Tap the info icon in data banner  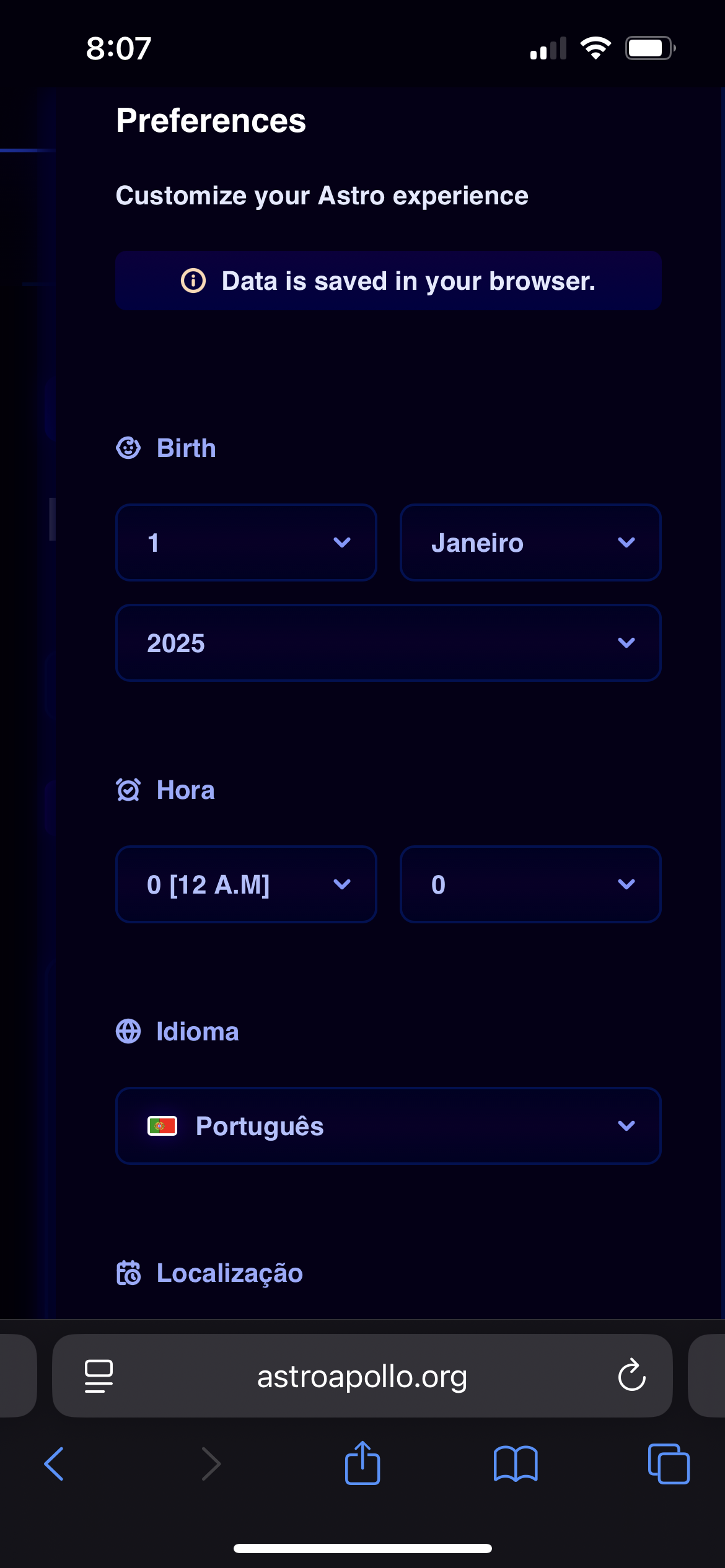click(x=193, y=281)
